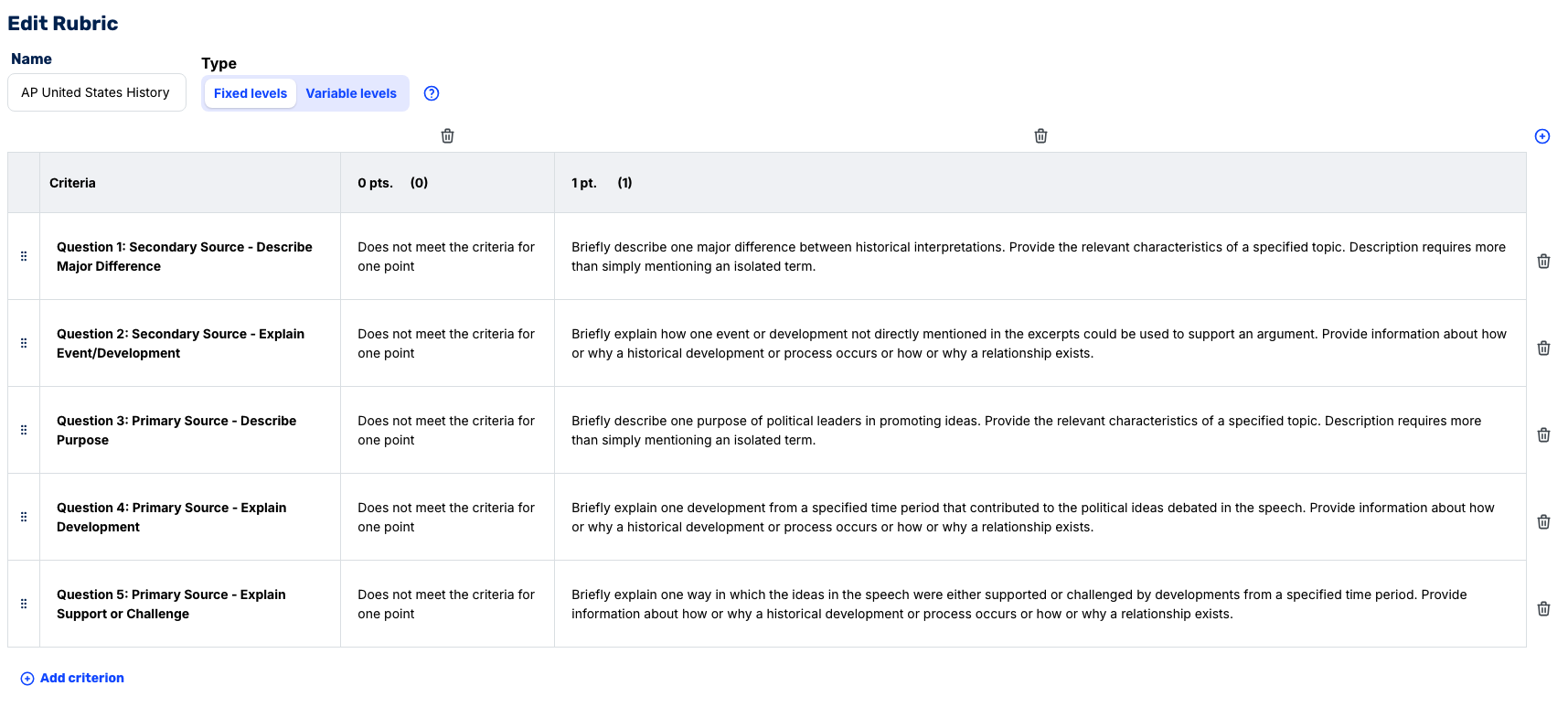Select Question 4 Explain Development title
The image size is (1568, 707).
(x=172, y=518)
